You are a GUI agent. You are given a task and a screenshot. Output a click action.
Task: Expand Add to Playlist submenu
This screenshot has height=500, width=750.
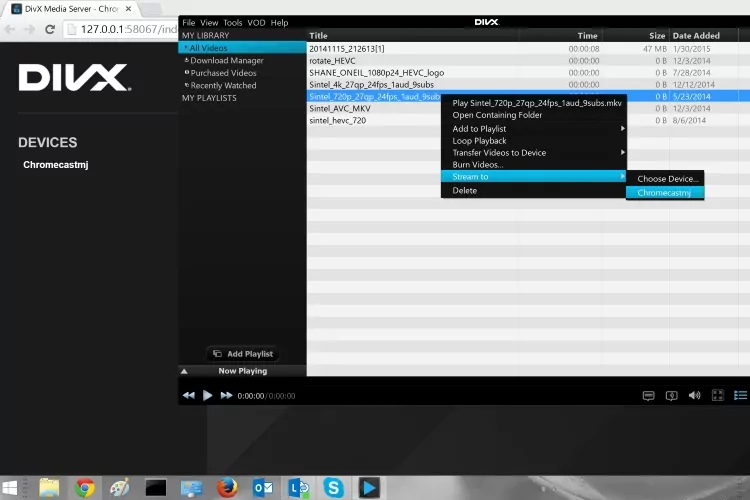tap(533, 129)
